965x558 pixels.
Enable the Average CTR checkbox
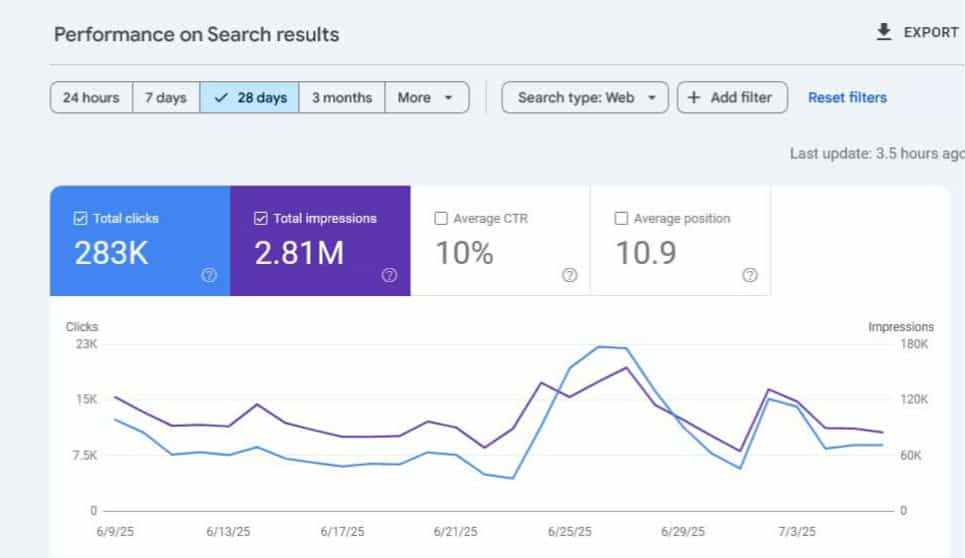click(x=441, y=219)
